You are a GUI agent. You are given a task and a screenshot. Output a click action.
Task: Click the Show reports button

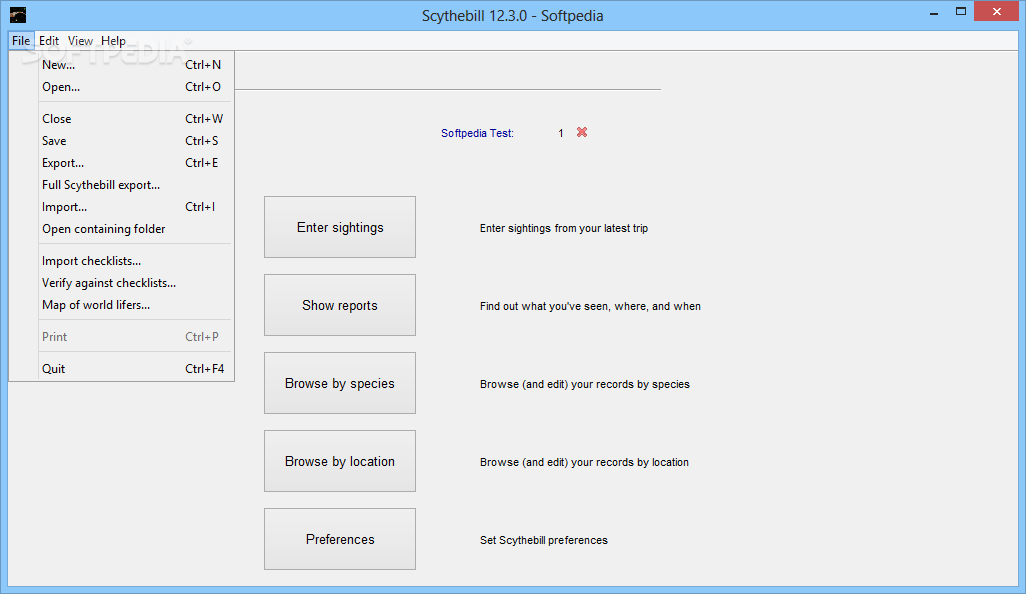[340, 305]
